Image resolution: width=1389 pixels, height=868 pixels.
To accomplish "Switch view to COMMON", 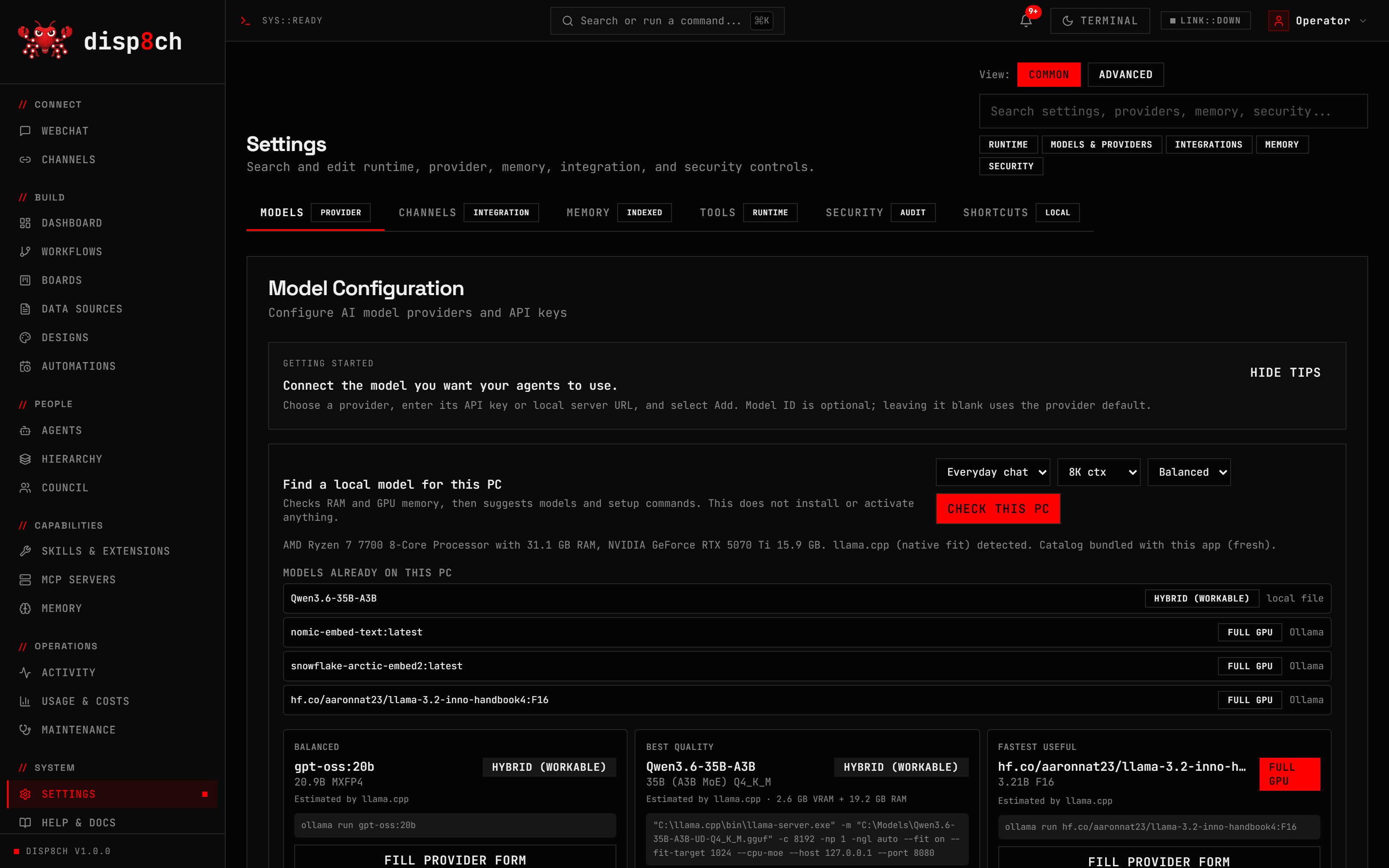I will [x=1049, y=75].
